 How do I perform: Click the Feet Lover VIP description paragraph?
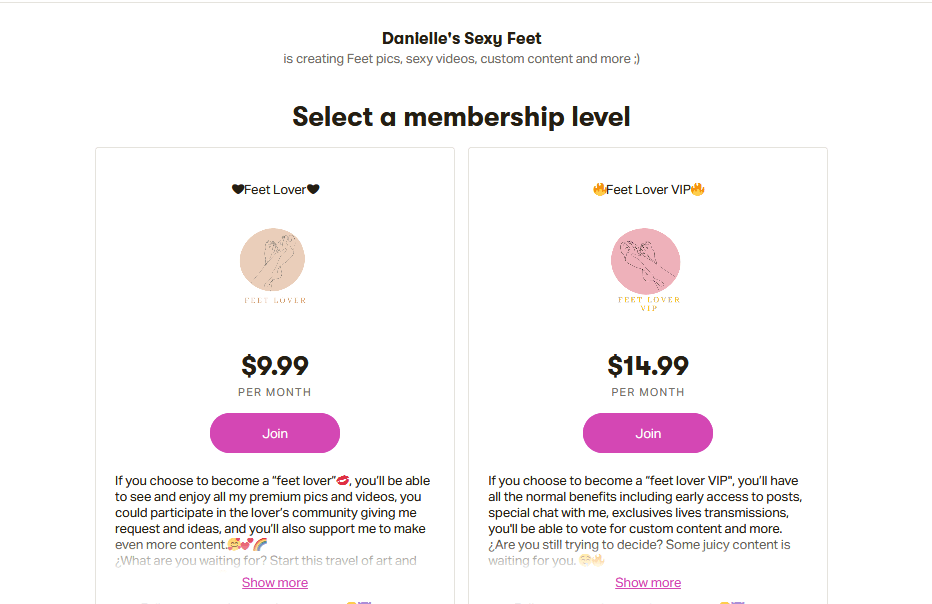point(646,520)
